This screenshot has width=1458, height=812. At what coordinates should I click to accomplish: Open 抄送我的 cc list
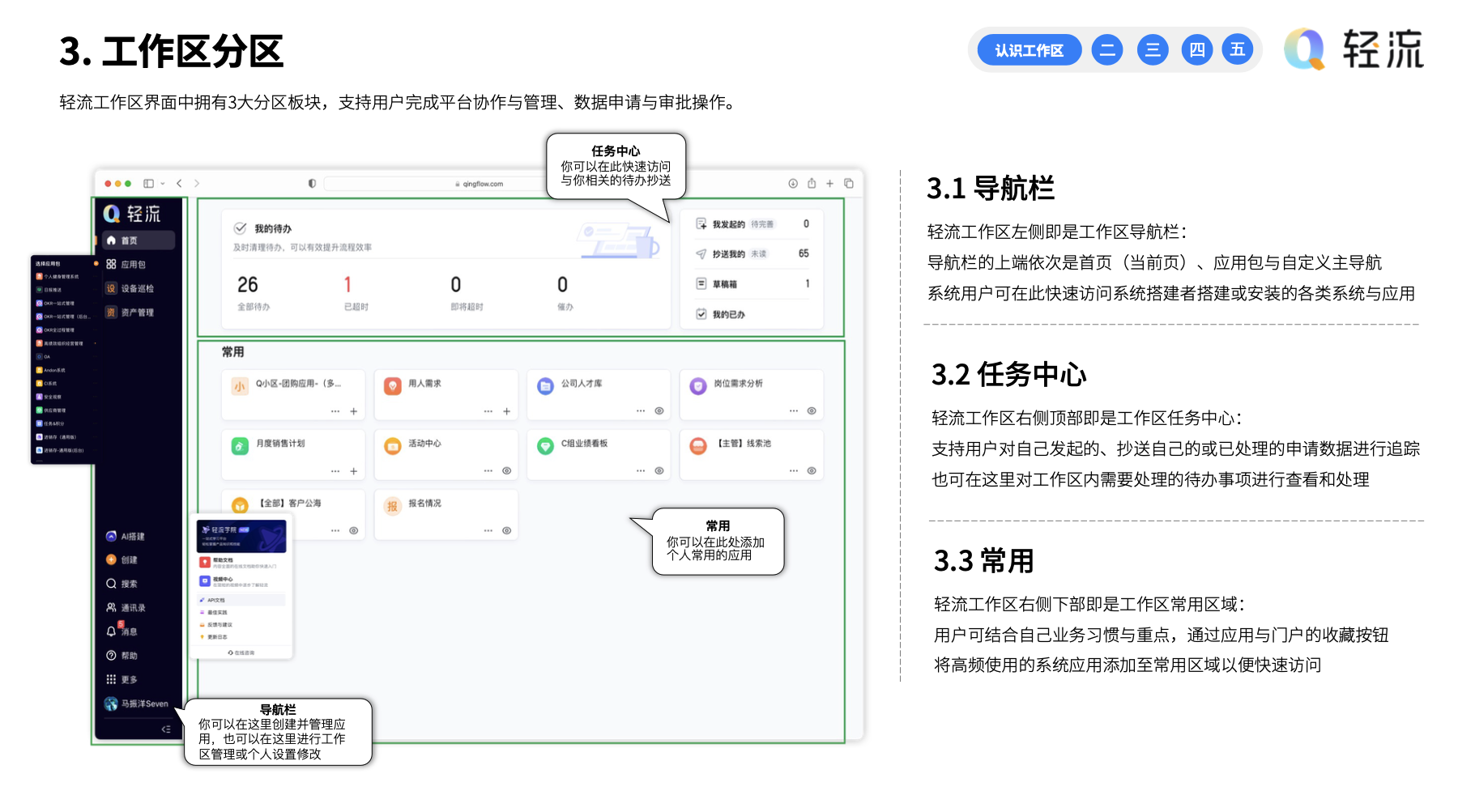(x=752, y=253)
